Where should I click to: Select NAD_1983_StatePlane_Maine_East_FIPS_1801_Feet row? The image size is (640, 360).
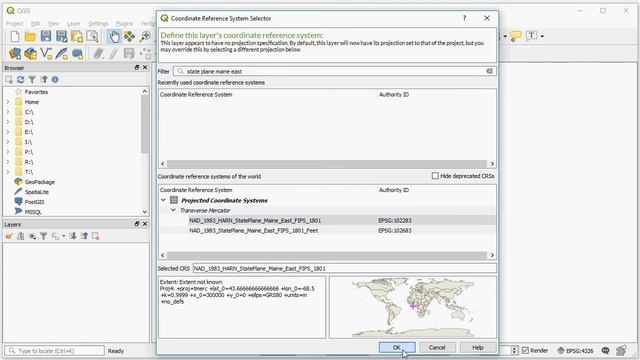click(x=327, y=230)
